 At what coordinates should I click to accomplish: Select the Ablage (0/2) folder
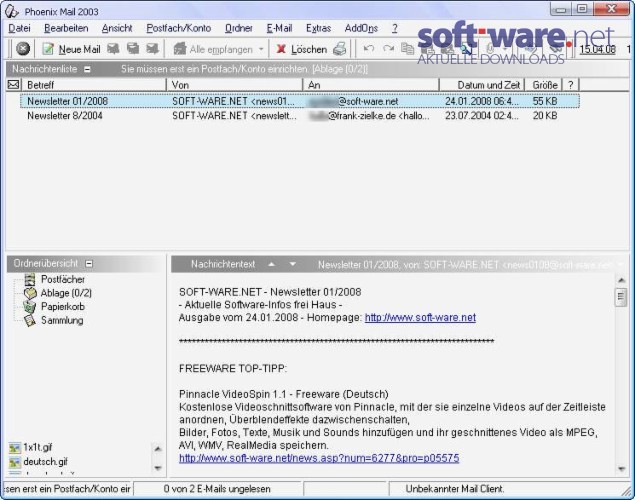pos(66,293)
